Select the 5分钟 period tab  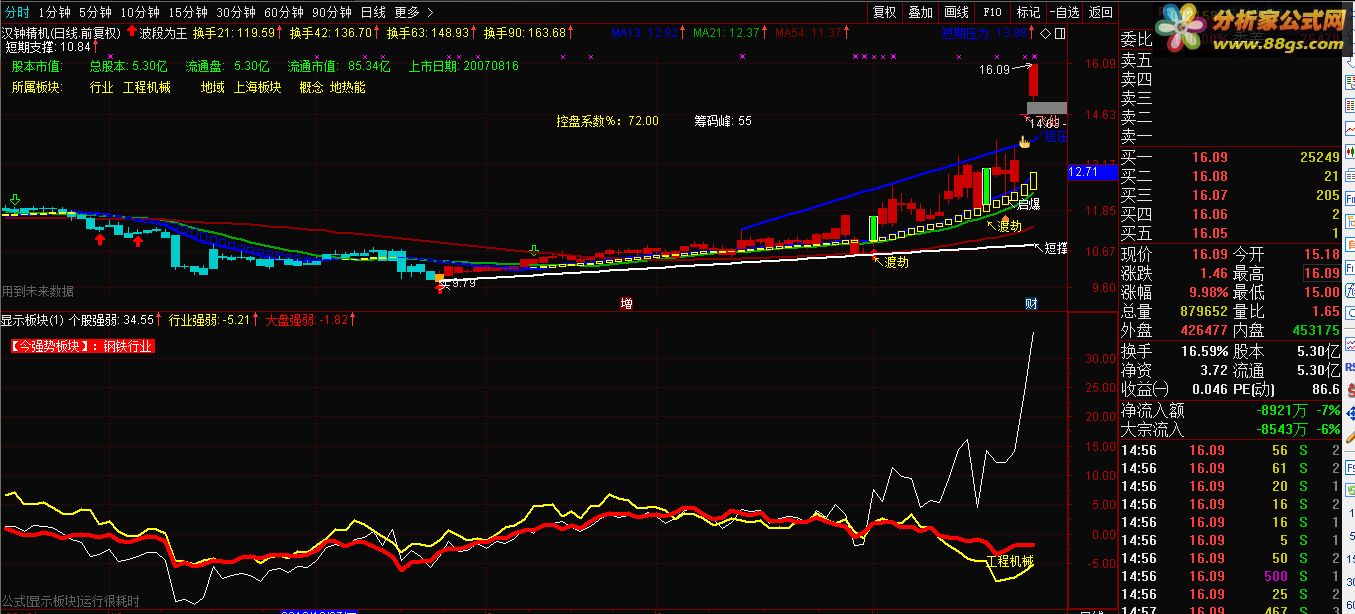click(x=95, y=13)
